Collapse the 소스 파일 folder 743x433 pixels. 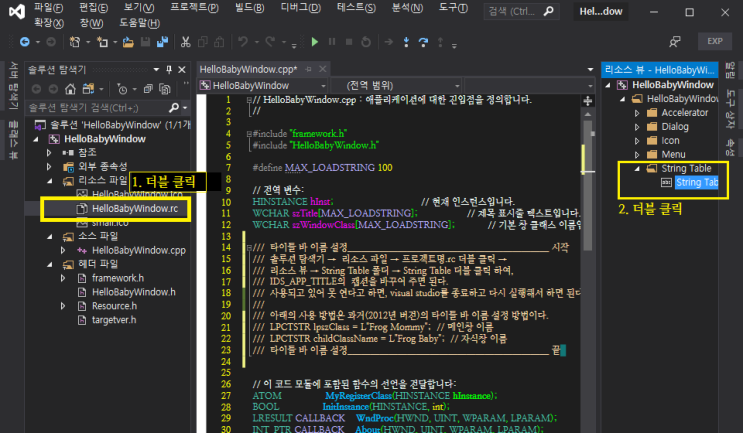tap(49, 236)
